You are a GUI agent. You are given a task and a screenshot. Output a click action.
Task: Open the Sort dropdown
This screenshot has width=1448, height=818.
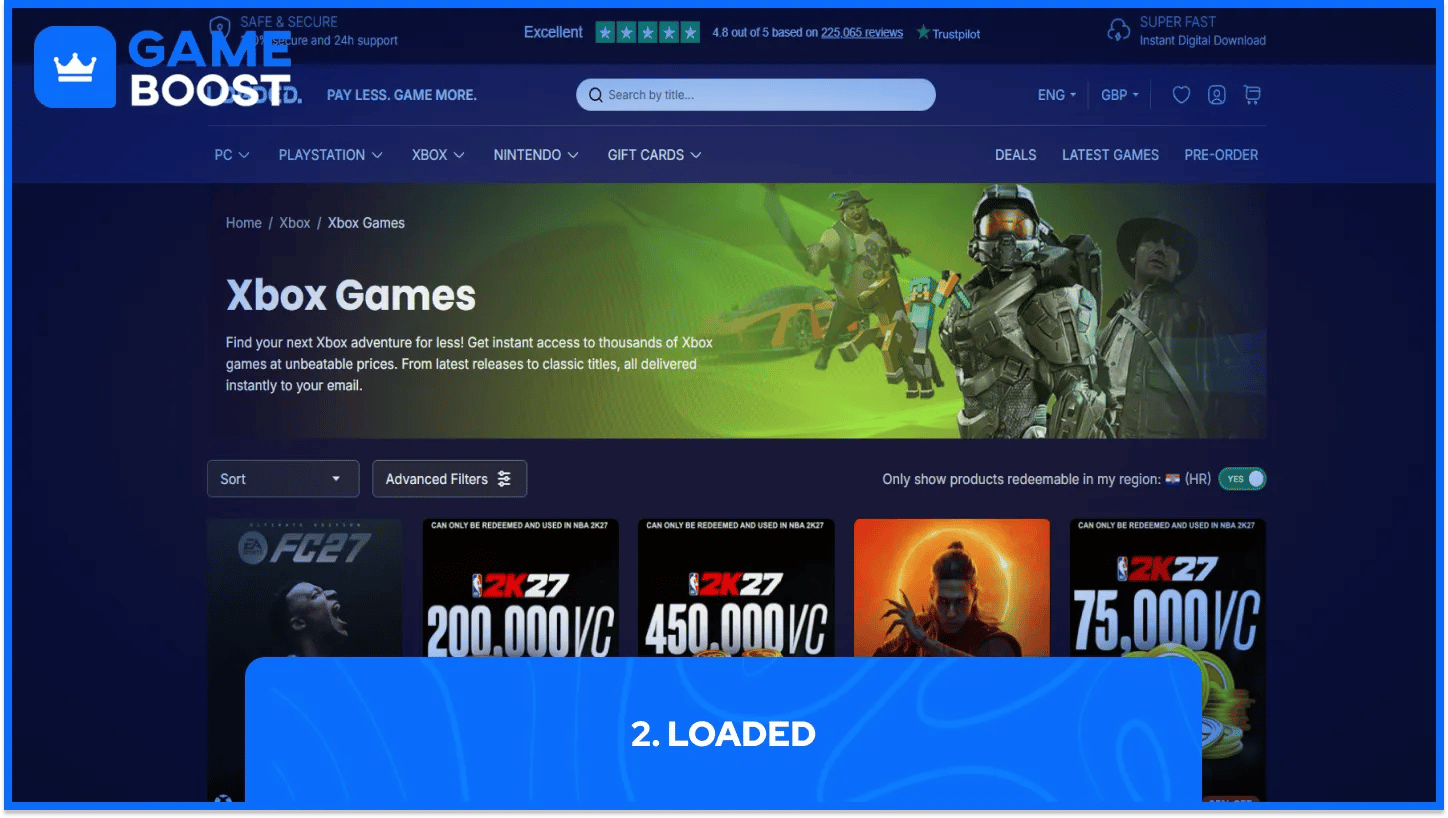click(283, 479)
